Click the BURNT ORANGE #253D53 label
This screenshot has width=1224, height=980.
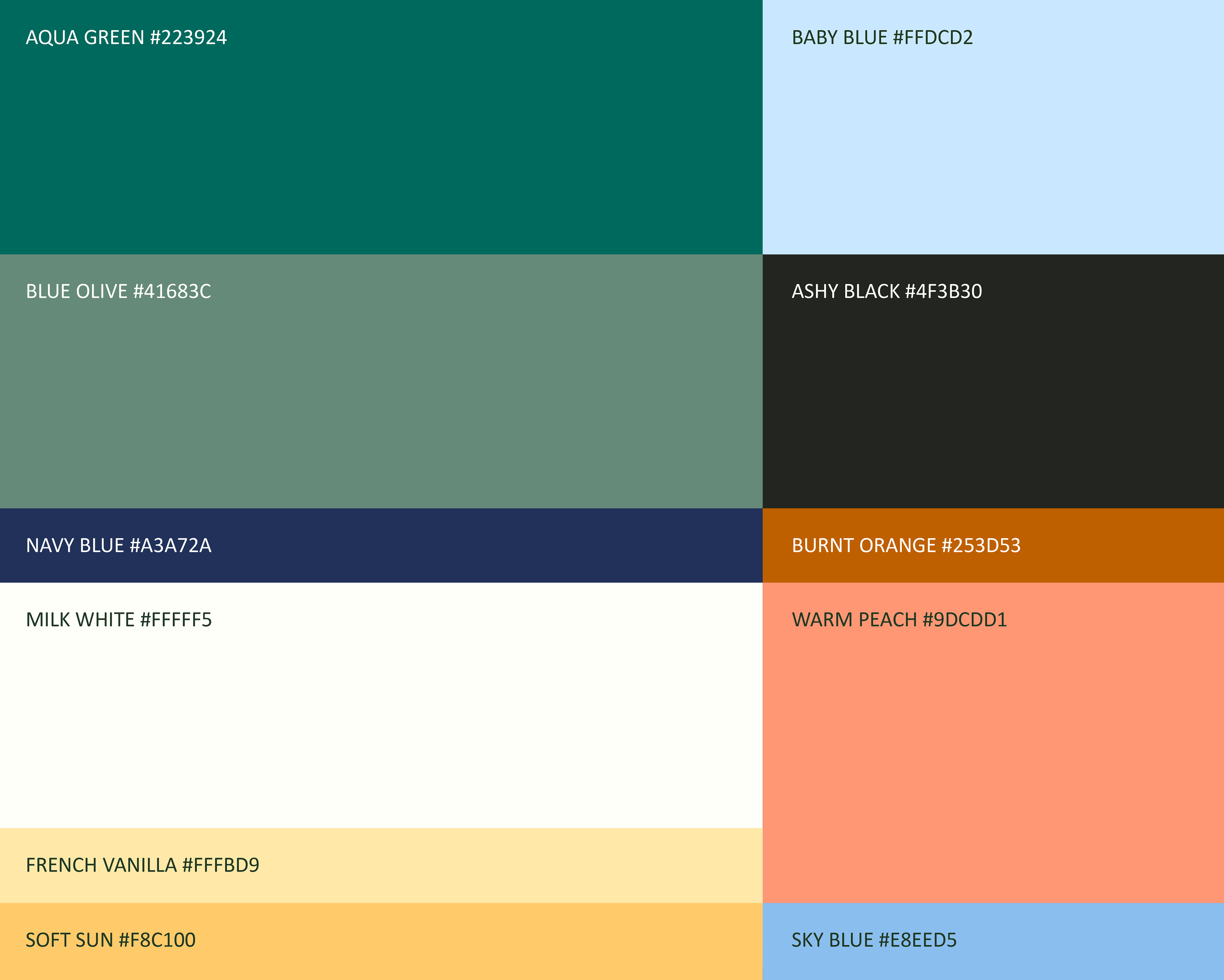click(906, 546)
